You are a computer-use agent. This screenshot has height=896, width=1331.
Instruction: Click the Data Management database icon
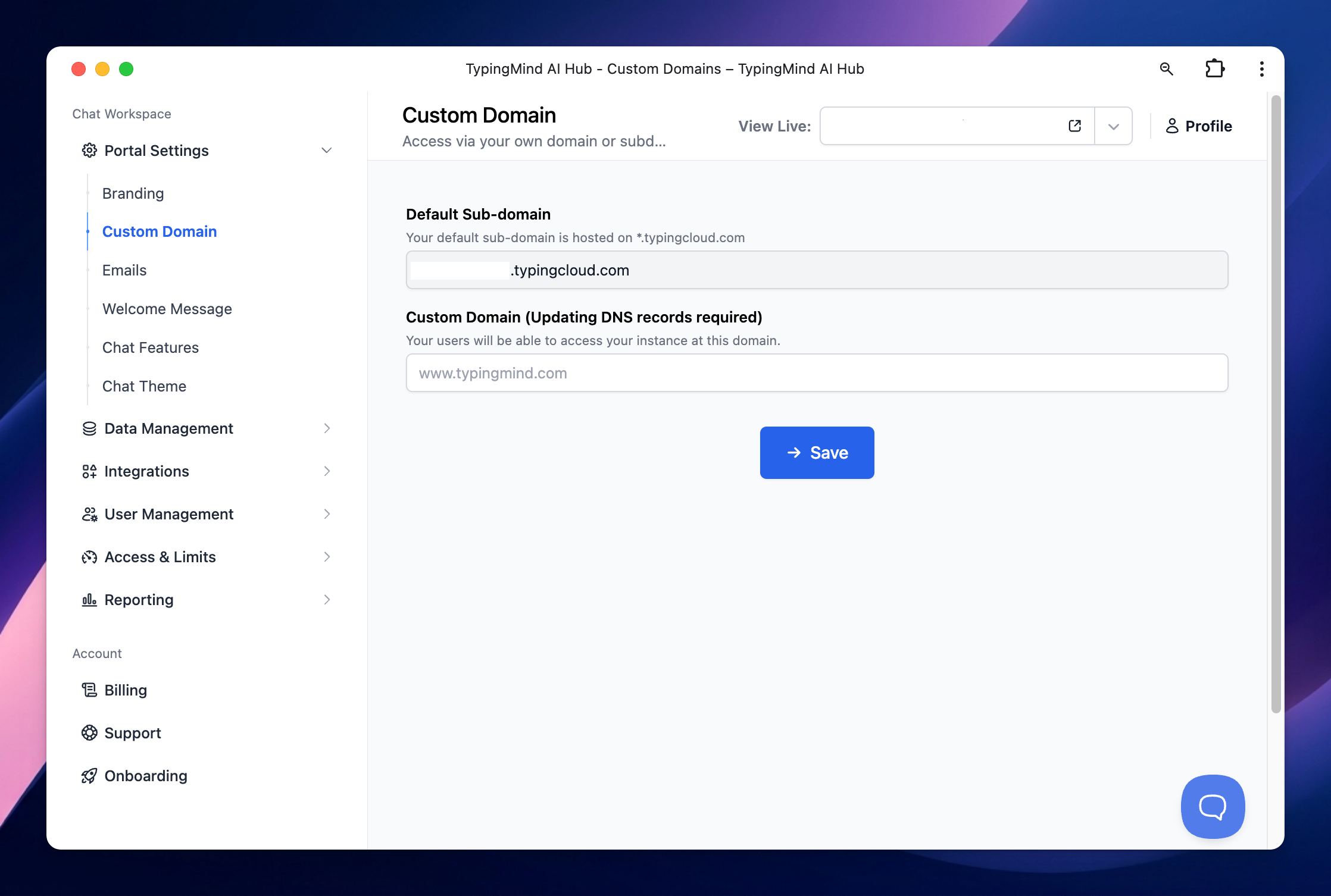(x=89, y=428)
